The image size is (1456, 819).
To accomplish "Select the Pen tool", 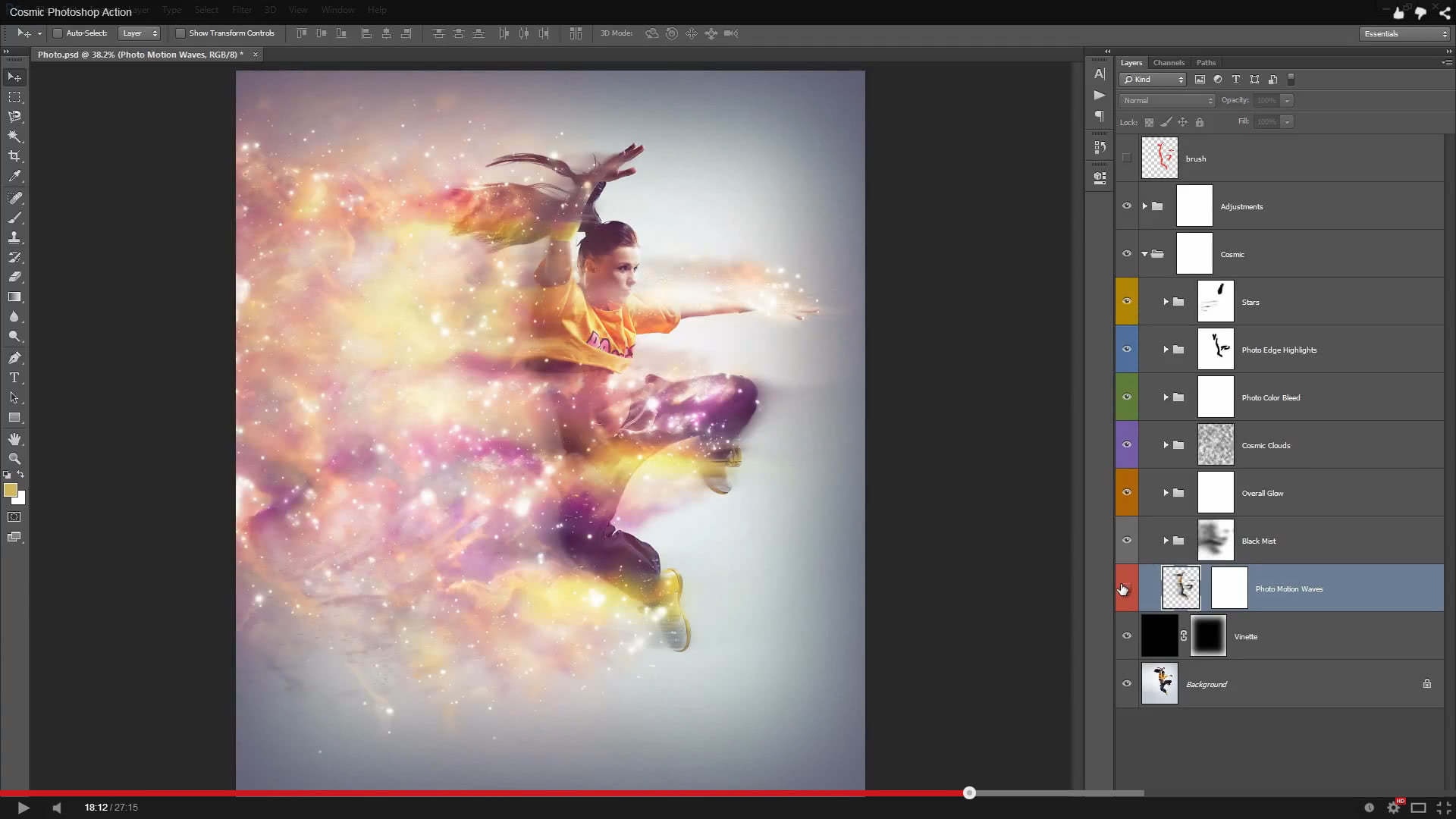I will click(x=14, y=357).
